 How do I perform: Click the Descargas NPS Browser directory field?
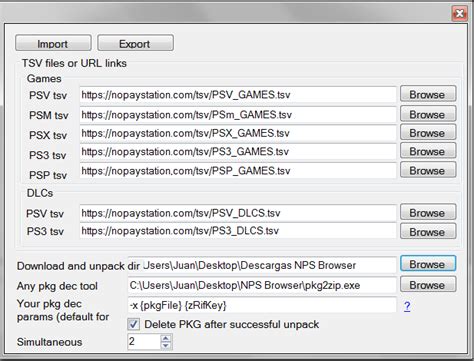[262, 265]
